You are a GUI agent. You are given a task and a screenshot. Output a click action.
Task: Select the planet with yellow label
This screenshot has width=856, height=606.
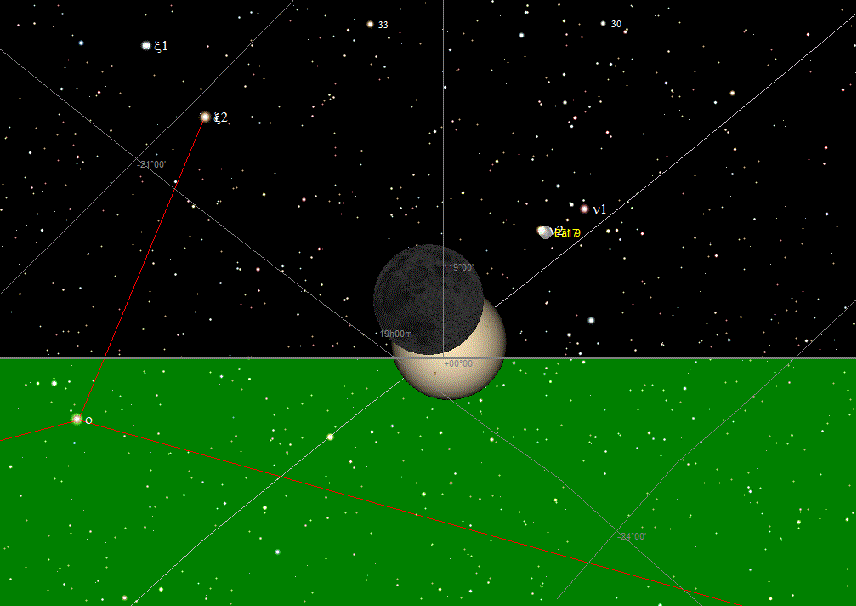(x=544, y=232)
